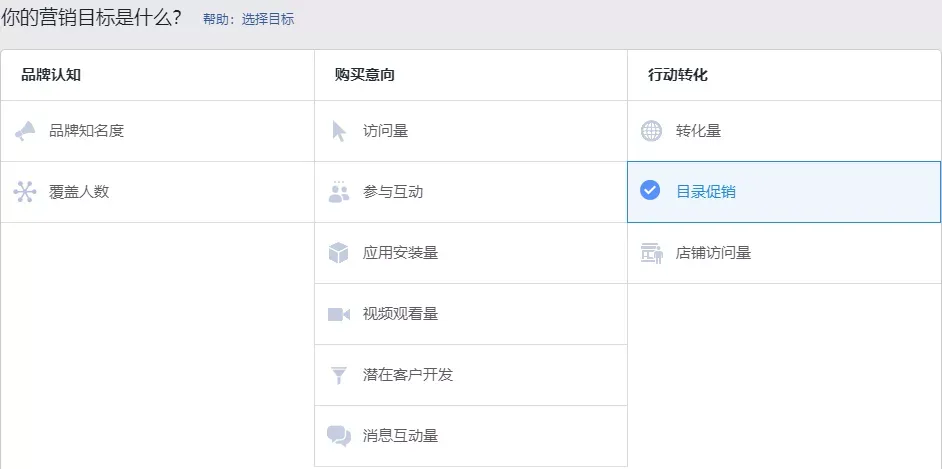Click the funnel icon for 潜在客户开发
This screenshot has height=469, width=942.
coord(339,376)
